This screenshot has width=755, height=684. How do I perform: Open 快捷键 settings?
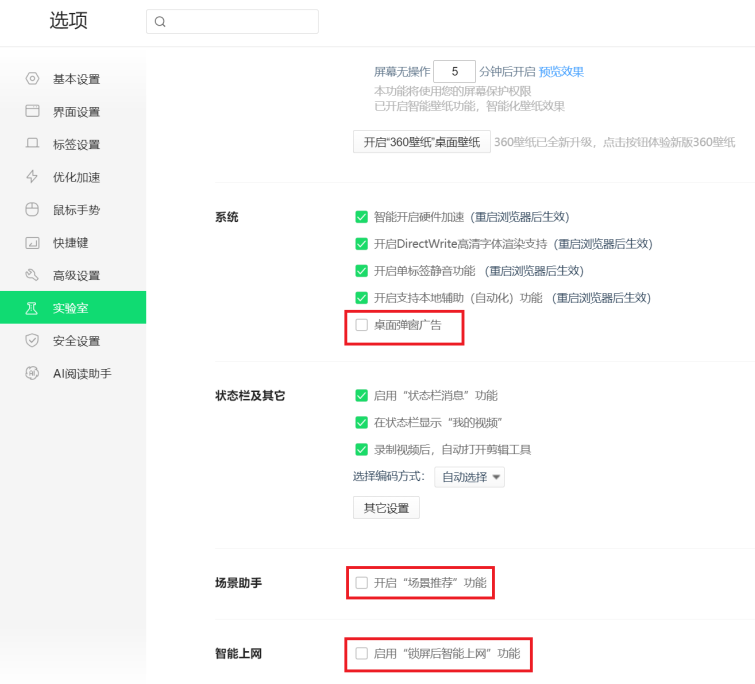(x=73, y=243)
